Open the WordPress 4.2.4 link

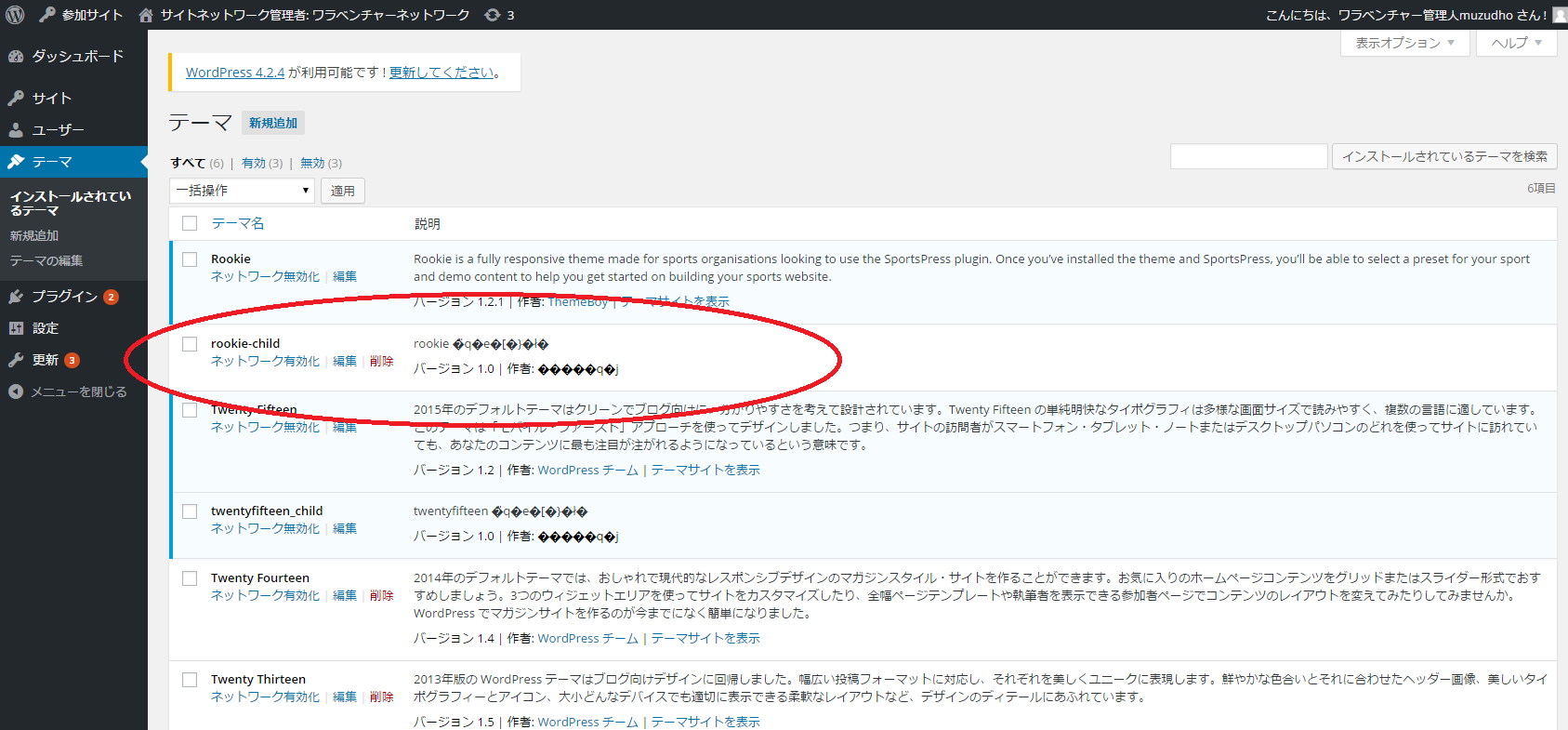235,73
